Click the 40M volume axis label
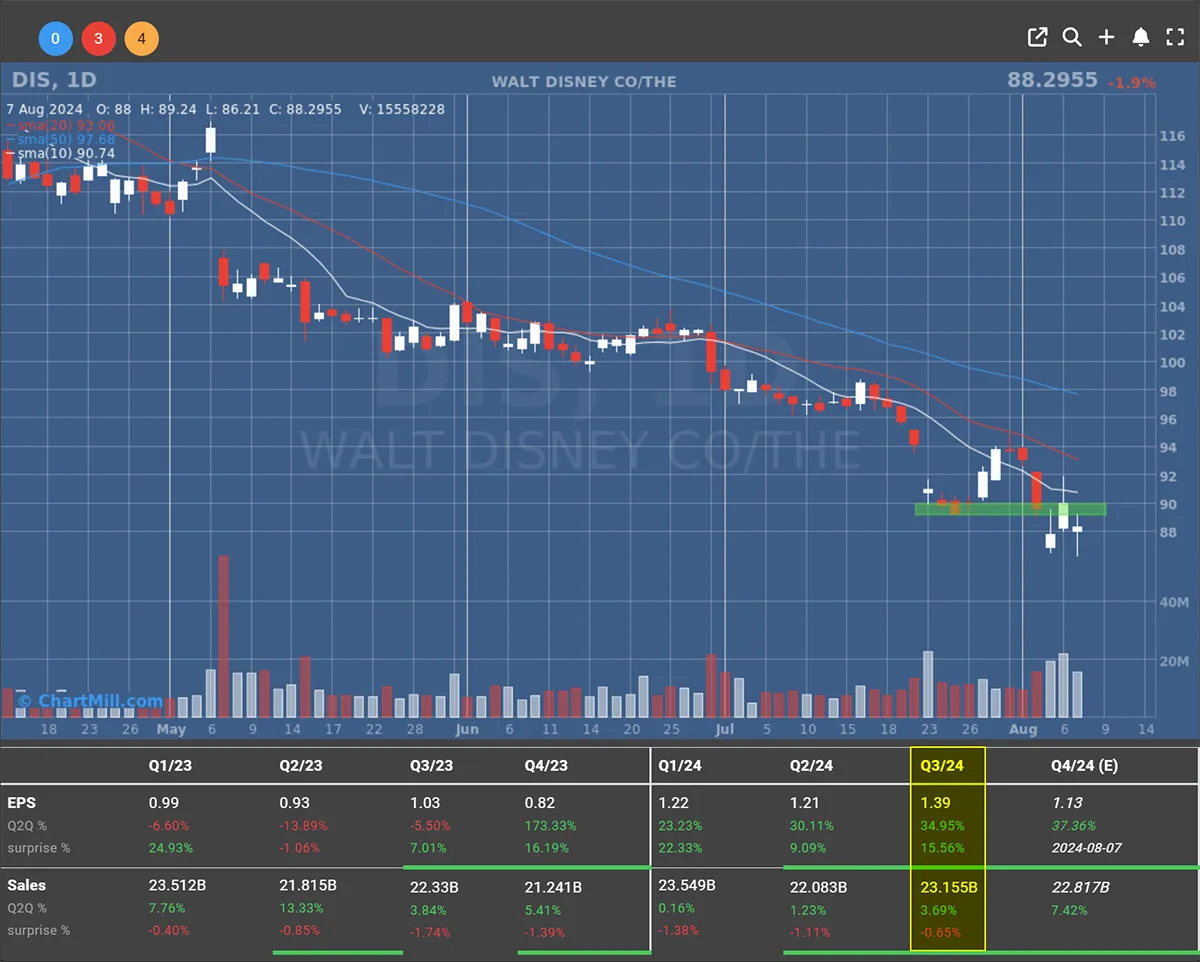This screenshot has height=962, width=1200. point(1172,602)
